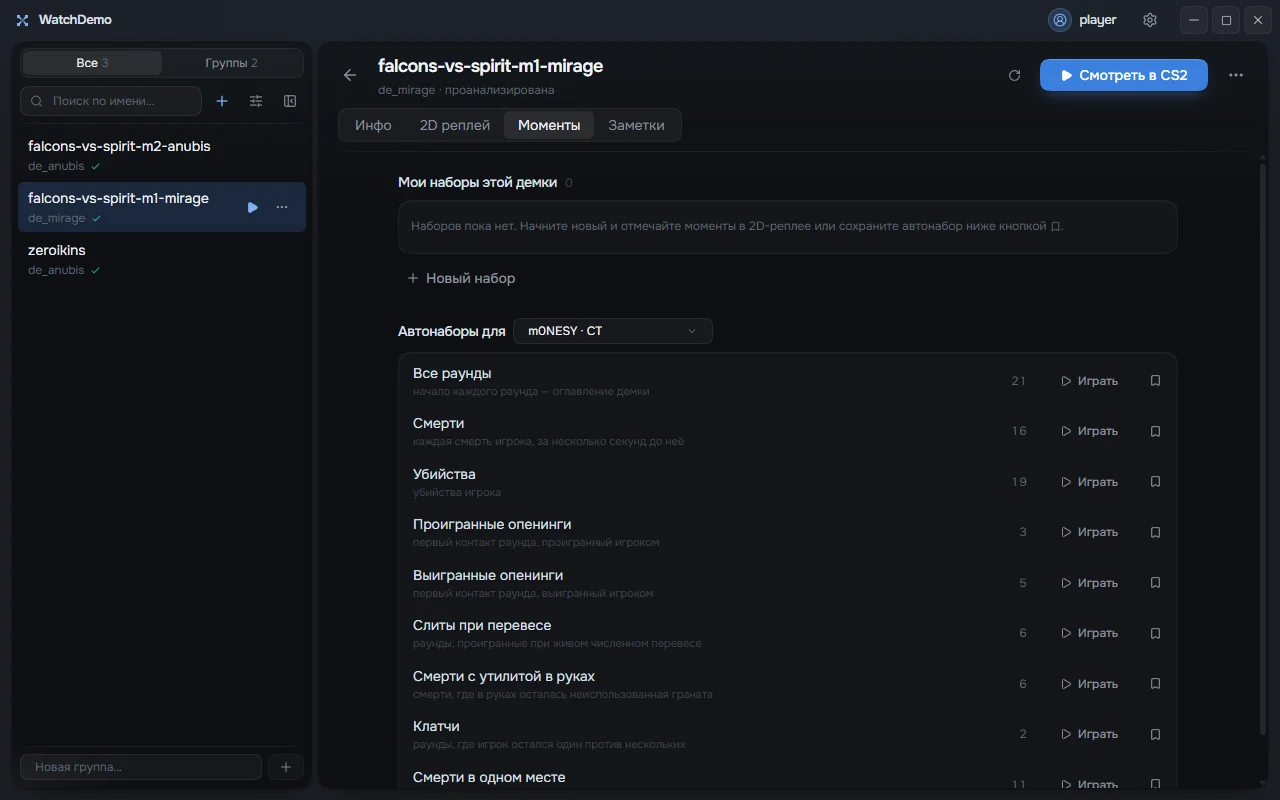Click the refresh icon beside Смотреть в CS2

coord(1014,75)
